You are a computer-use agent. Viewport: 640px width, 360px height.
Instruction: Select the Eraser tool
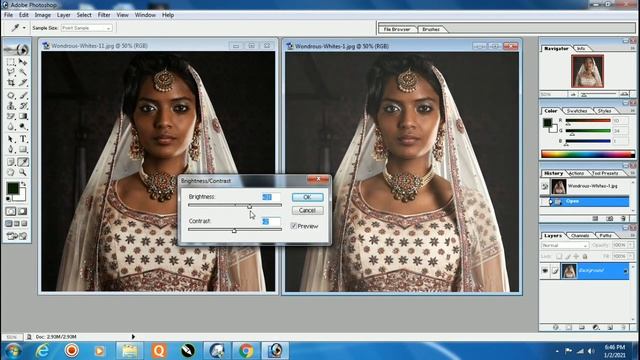click(11, 116)
